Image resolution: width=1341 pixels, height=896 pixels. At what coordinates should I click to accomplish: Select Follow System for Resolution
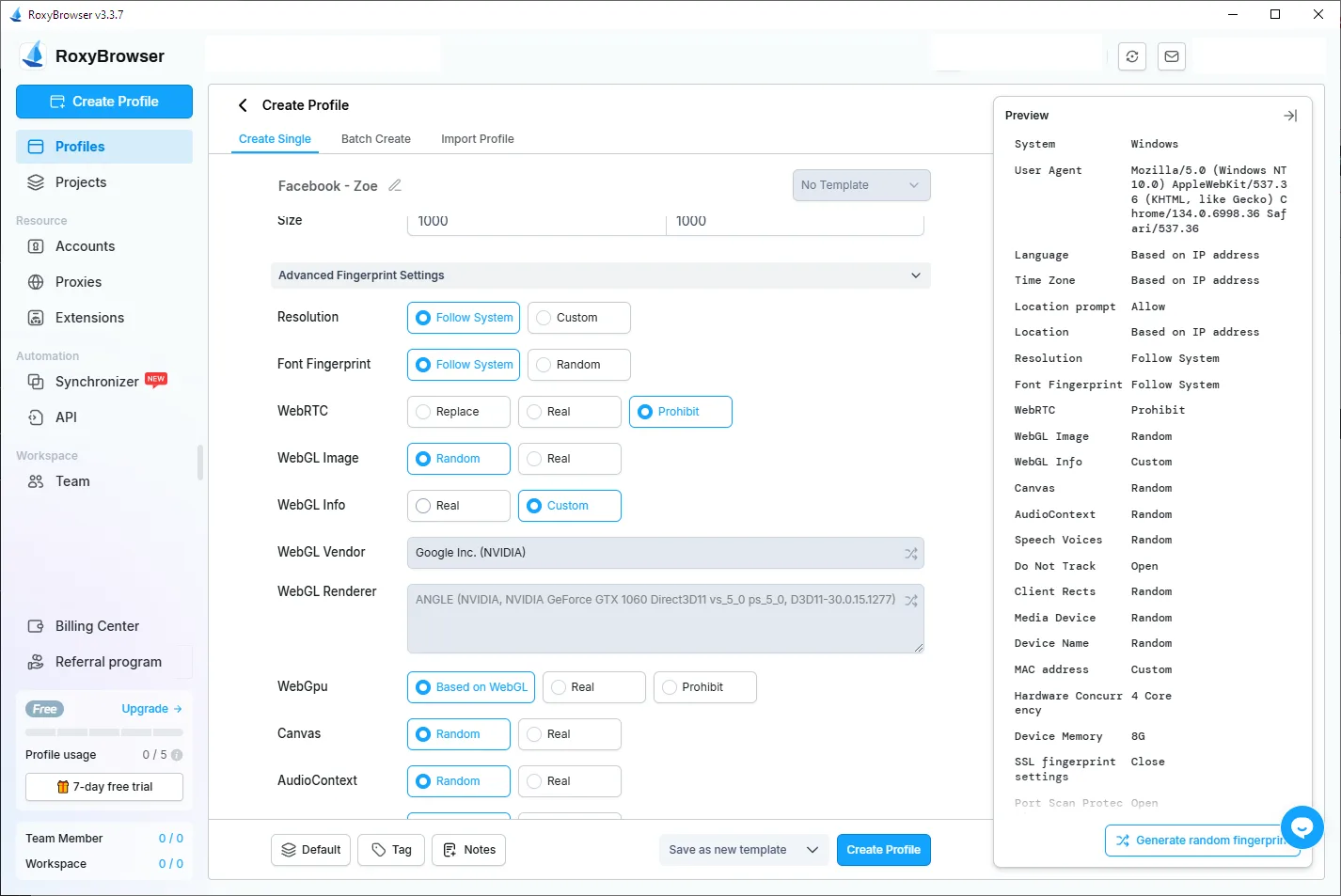(x=464, y=318)
